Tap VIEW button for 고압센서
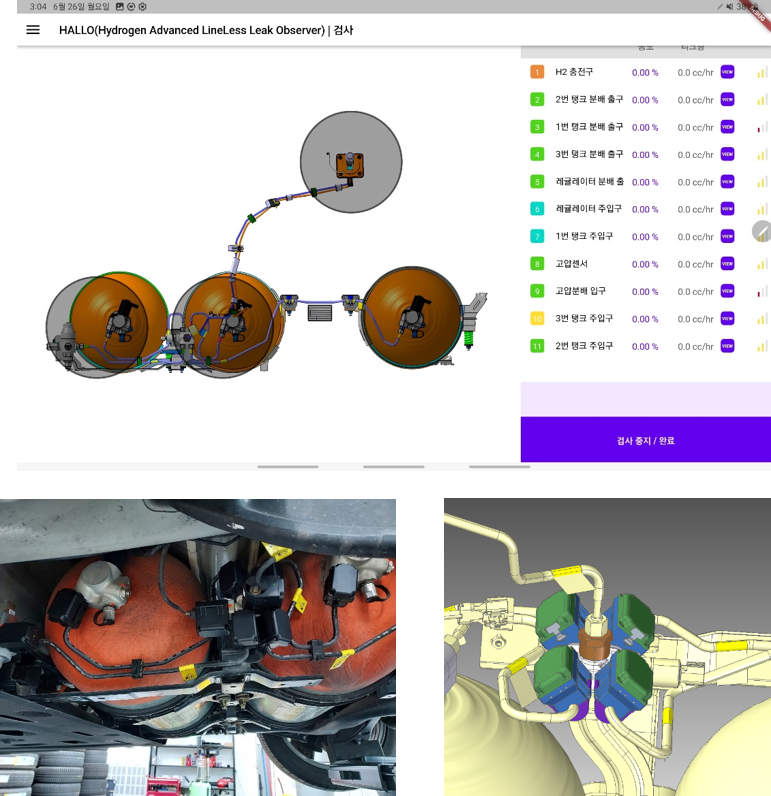 click(x=727, y=263)
